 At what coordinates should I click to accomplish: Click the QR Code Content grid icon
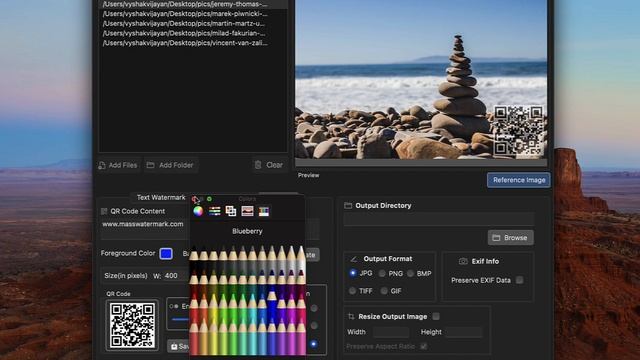click(x=104, y=211)
